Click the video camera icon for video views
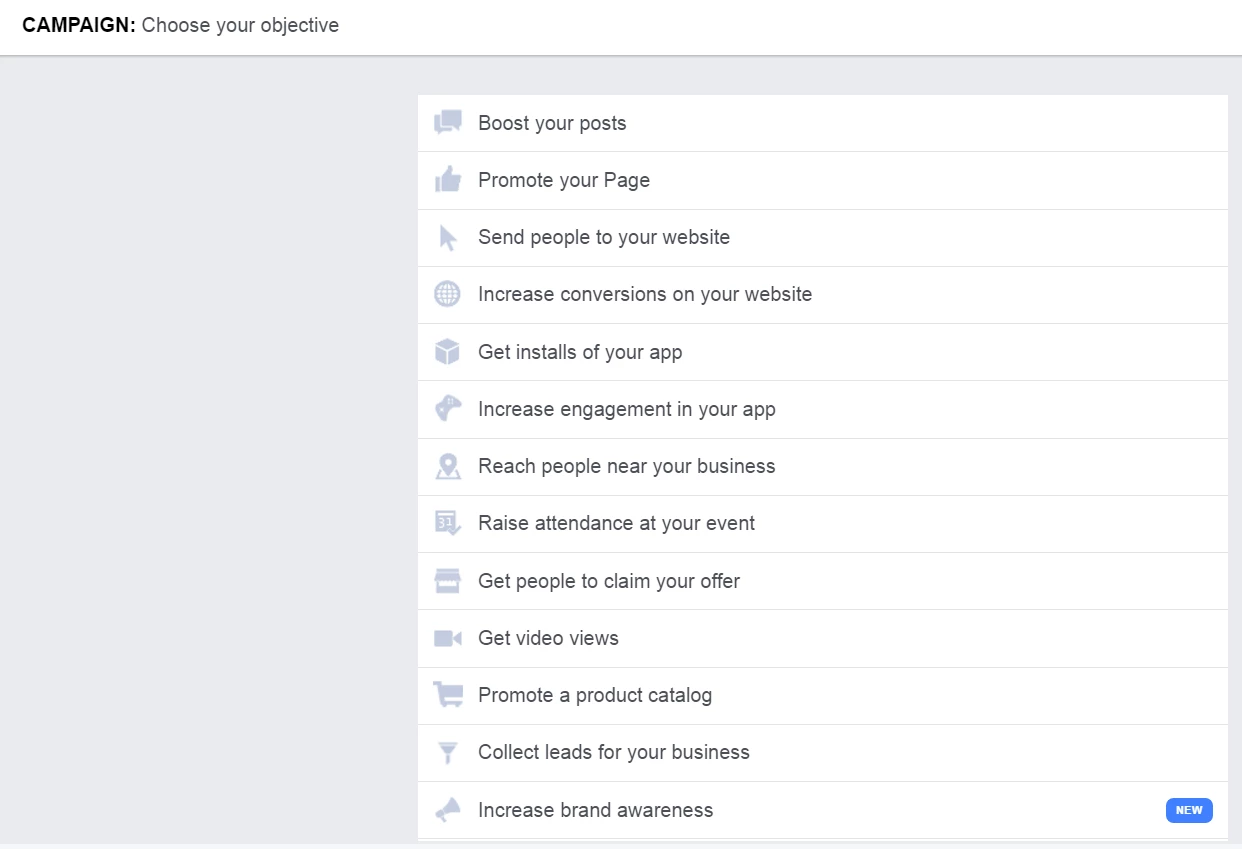1242x849 pixels. coord(447,637)
